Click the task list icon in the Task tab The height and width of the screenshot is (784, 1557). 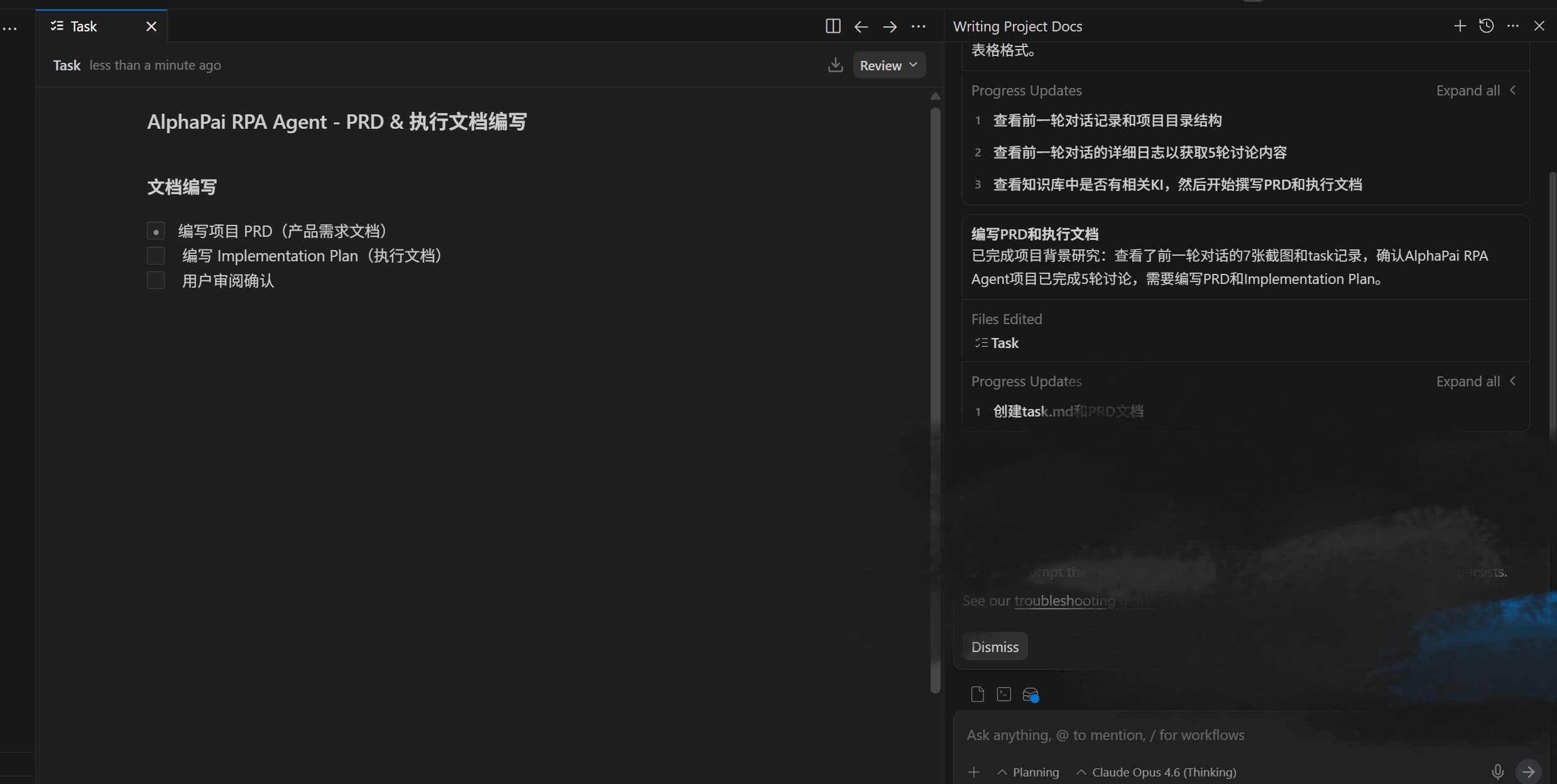coord(57,26)
